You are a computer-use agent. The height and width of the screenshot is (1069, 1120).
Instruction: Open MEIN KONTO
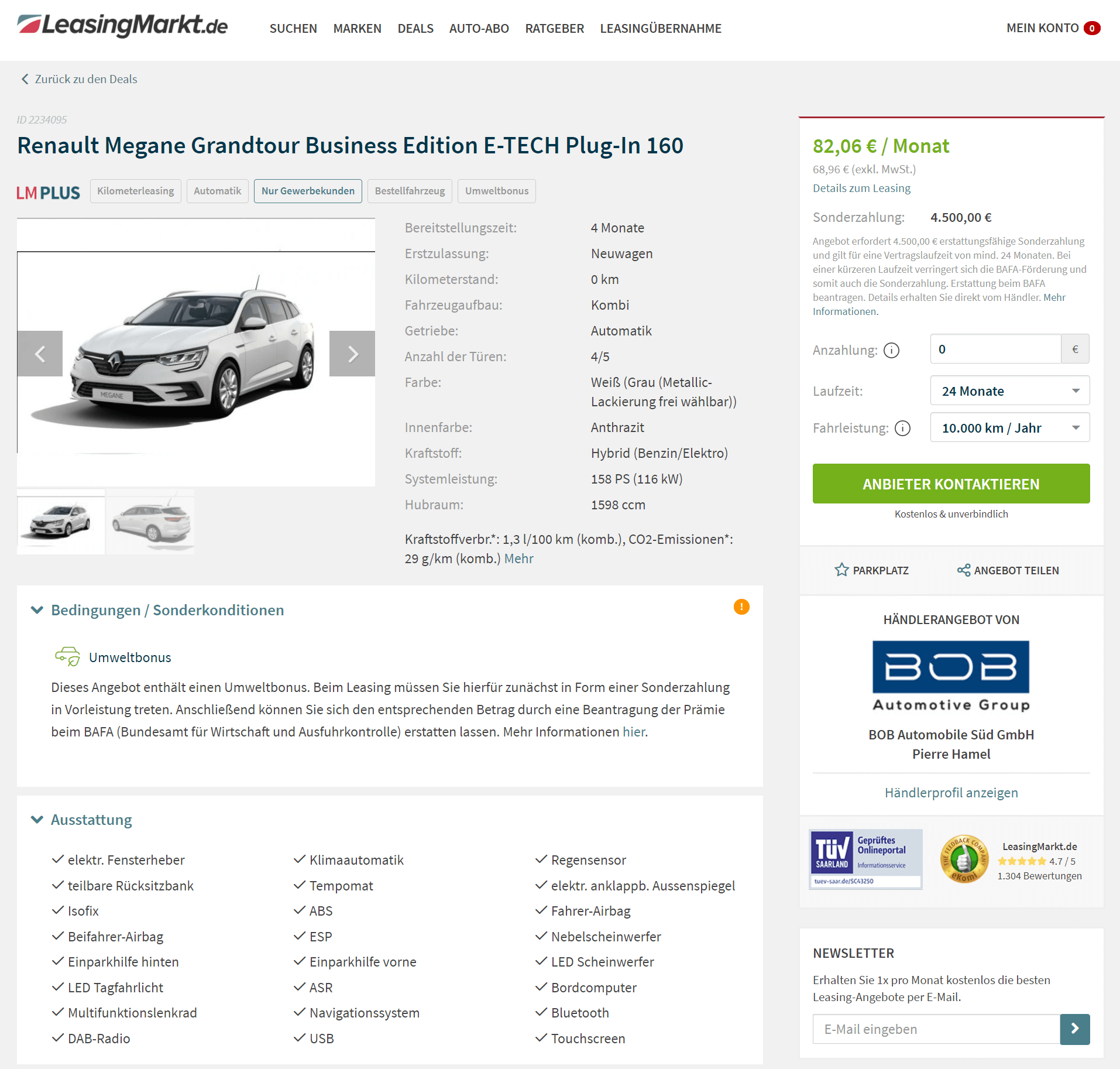click(1043, 28)
